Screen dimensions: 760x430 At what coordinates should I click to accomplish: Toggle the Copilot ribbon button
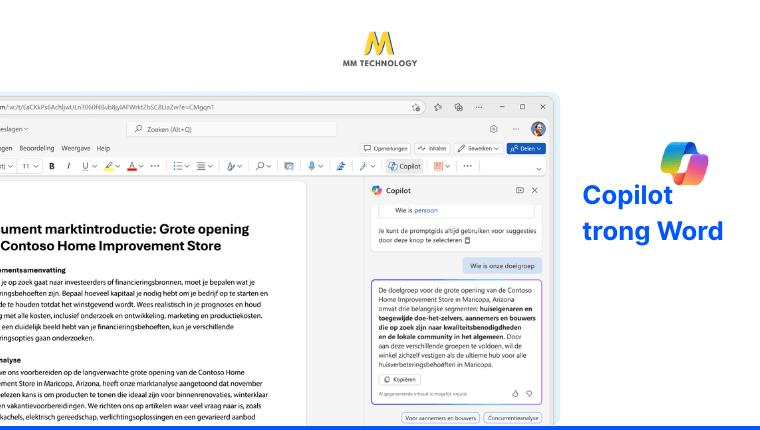click(x=404, y=166)
